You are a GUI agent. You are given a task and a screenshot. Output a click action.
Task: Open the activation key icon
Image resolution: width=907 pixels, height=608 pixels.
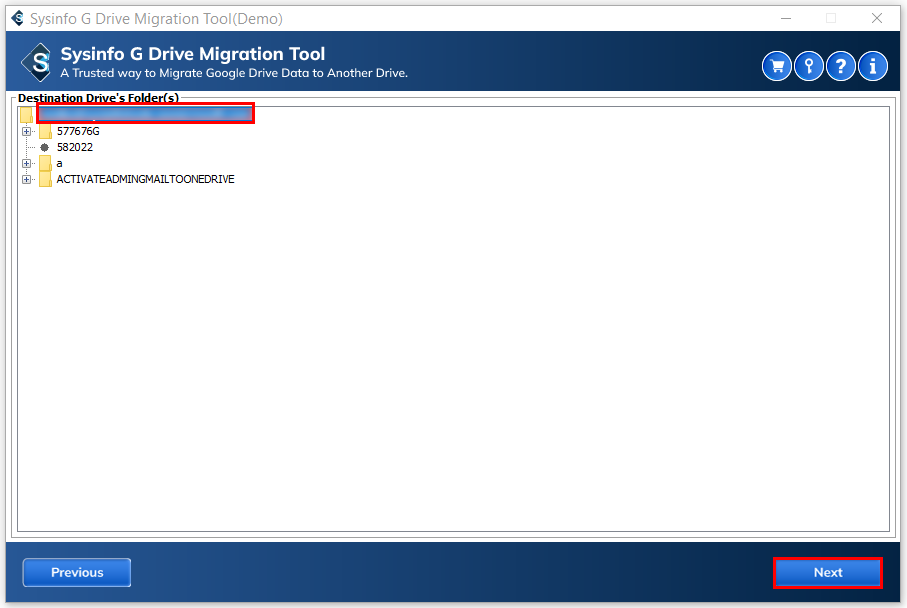click(809, 66)
